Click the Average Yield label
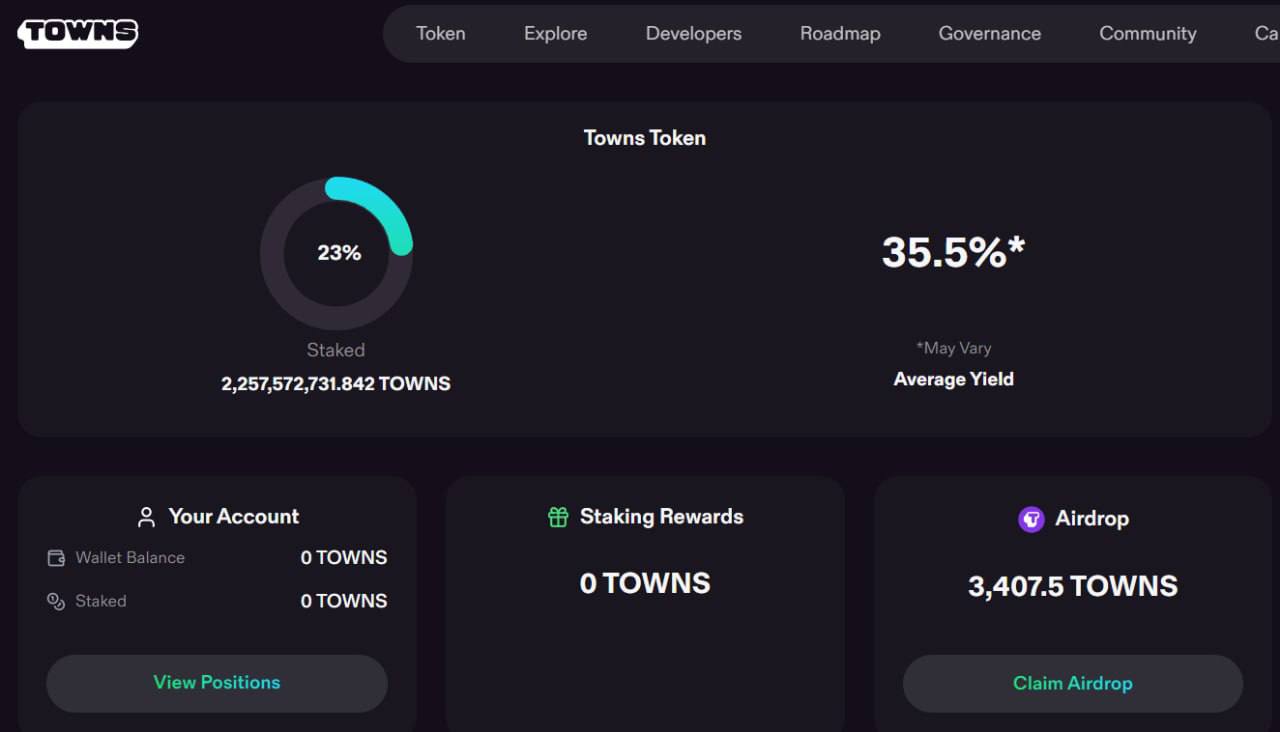This screenshot has width=1280, height=732. 953,379
